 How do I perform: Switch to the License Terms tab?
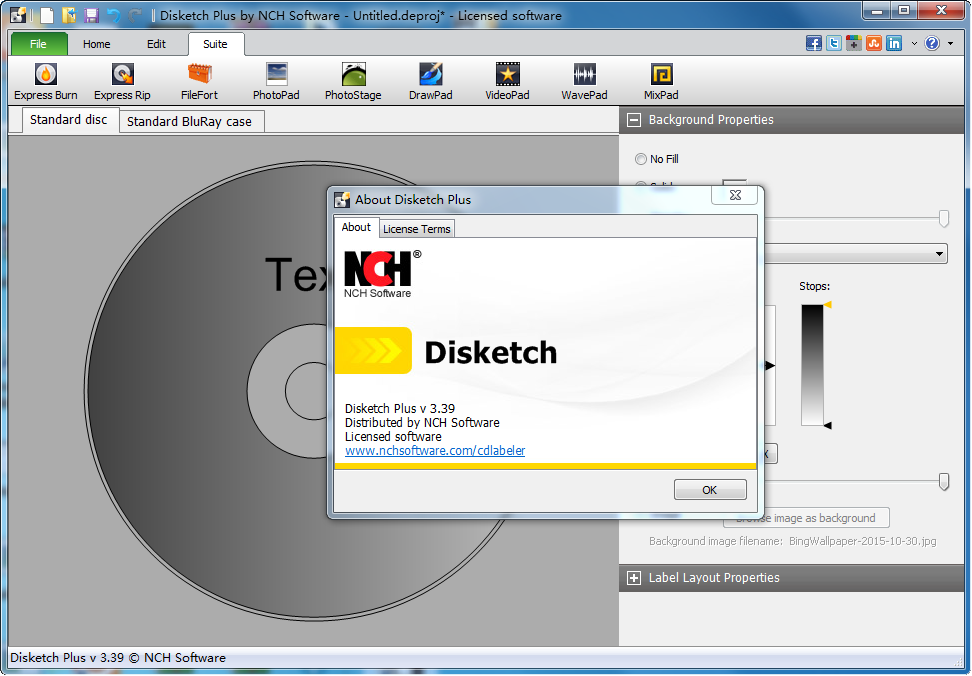point(417,229)
